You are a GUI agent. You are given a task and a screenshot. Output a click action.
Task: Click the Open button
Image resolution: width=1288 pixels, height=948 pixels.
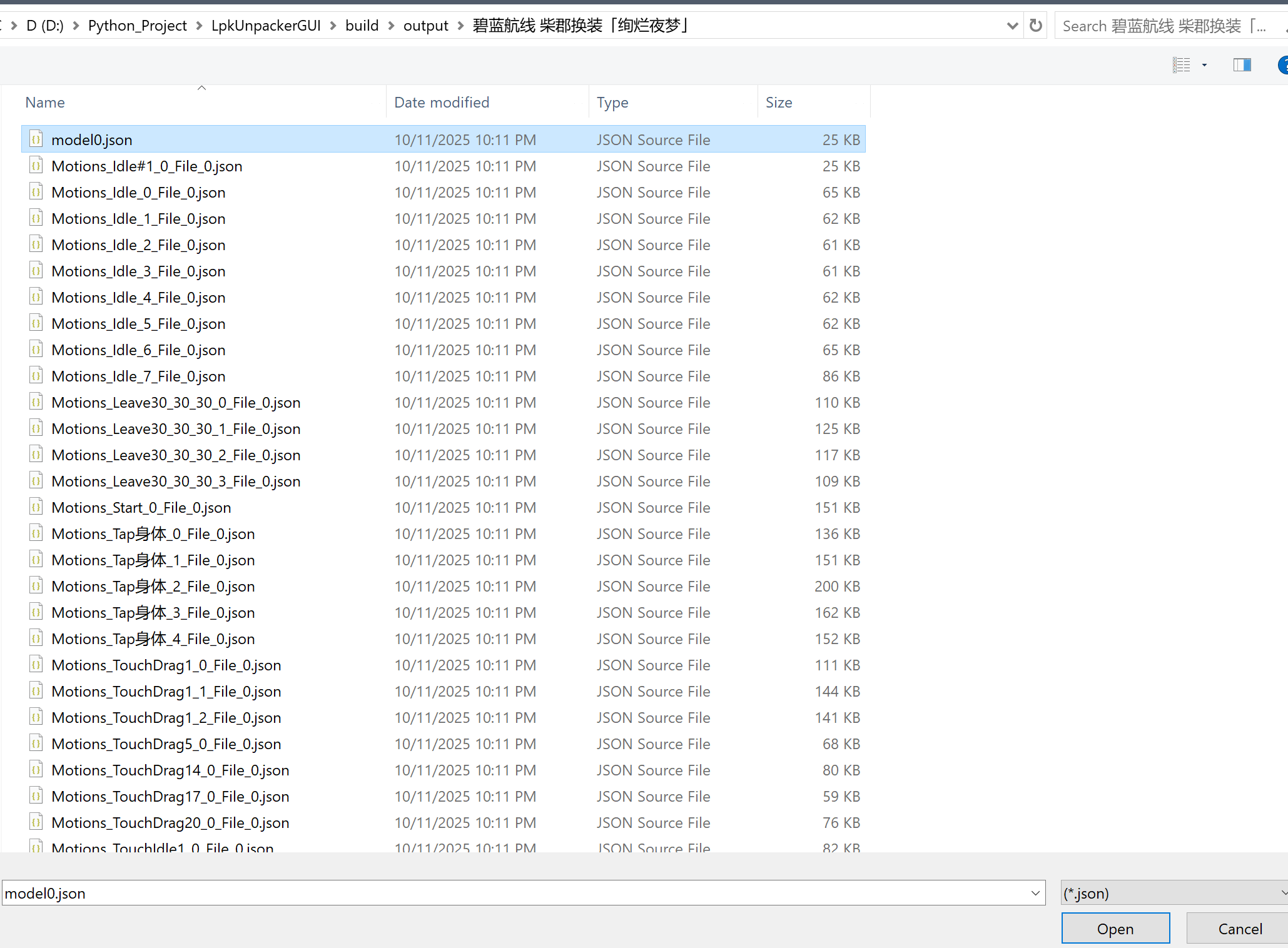1115,929
